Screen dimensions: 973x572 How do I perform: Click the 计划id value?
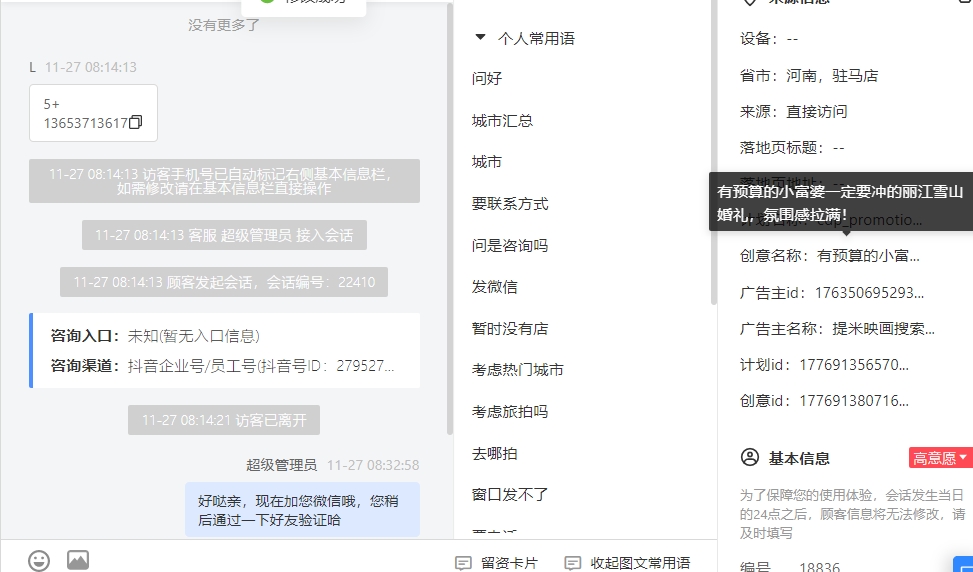(x=854, y=364)
